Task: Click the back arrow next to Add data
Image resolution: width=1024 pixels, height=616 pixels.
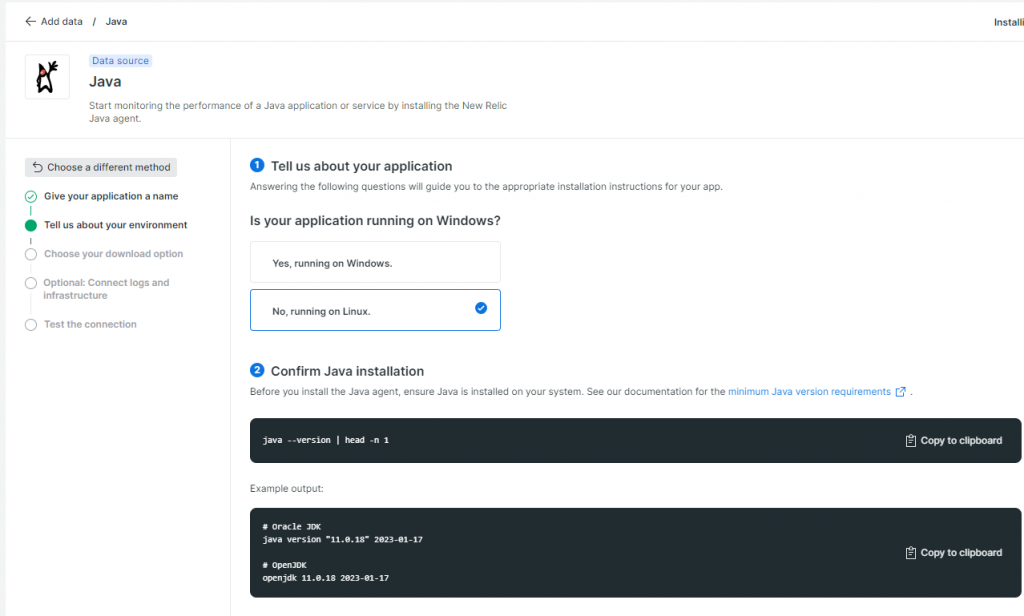Action: [x=30, y=21]
